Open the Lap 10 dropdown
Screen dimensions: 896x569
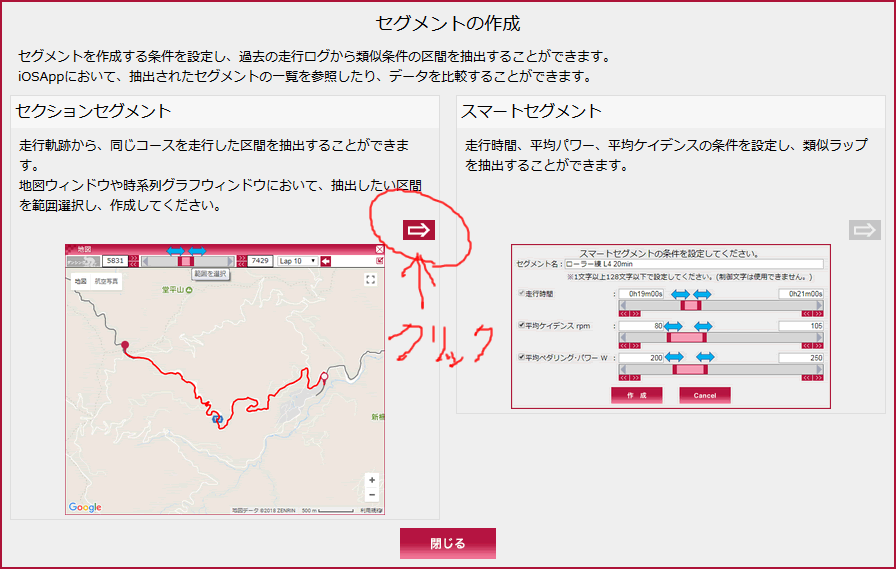click(297, 261)
